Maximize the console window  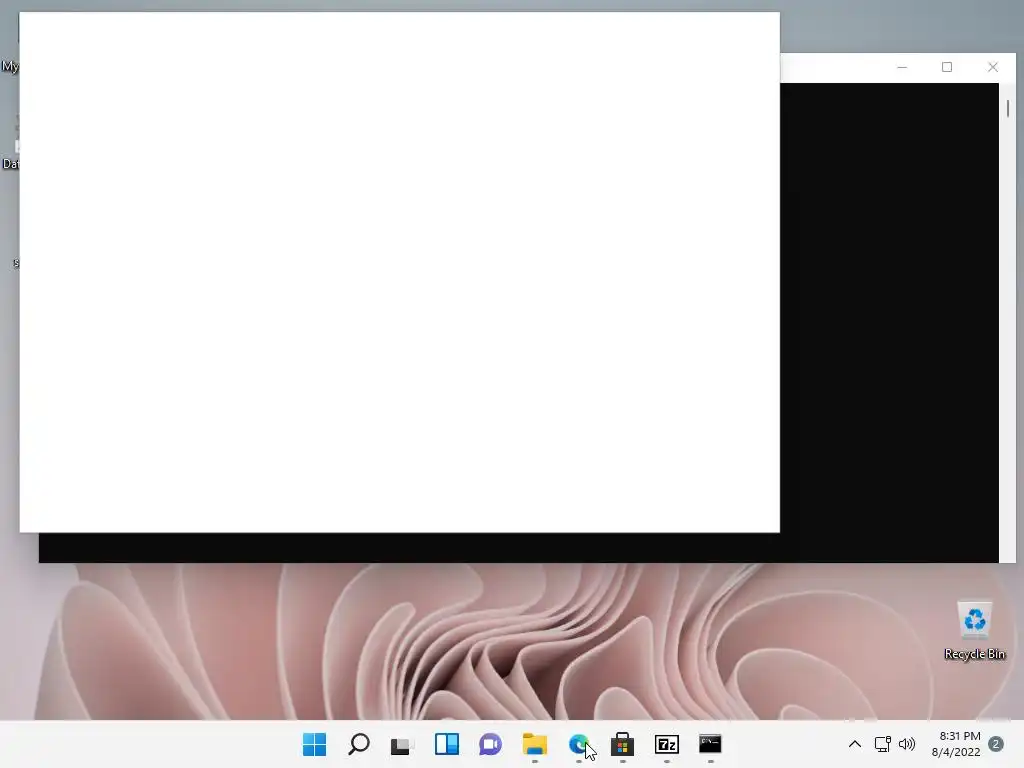point(947,67)
